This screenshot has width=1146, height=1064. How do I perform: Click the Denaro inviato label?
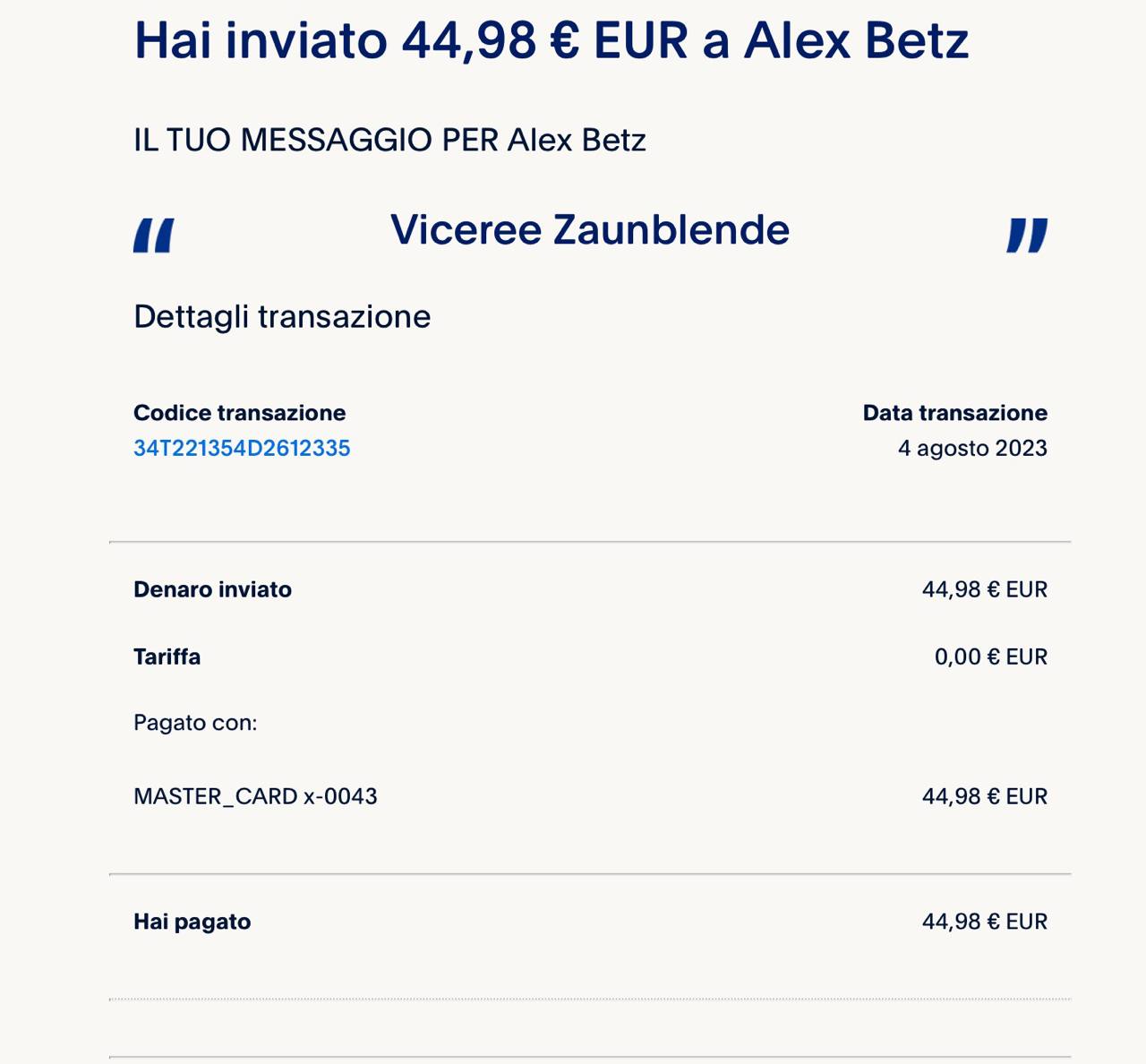(212, 589)
